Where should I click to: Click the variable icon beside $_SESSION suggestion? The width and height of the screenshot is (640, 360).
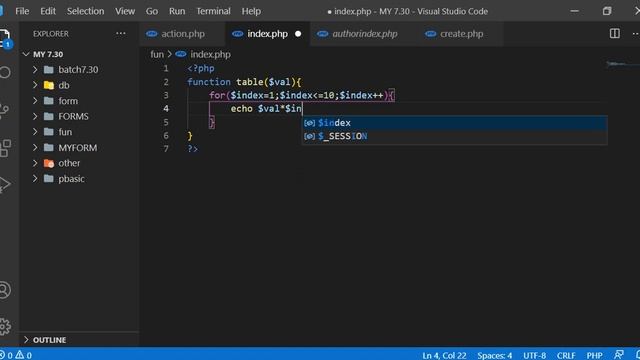[x=309, y=136]
